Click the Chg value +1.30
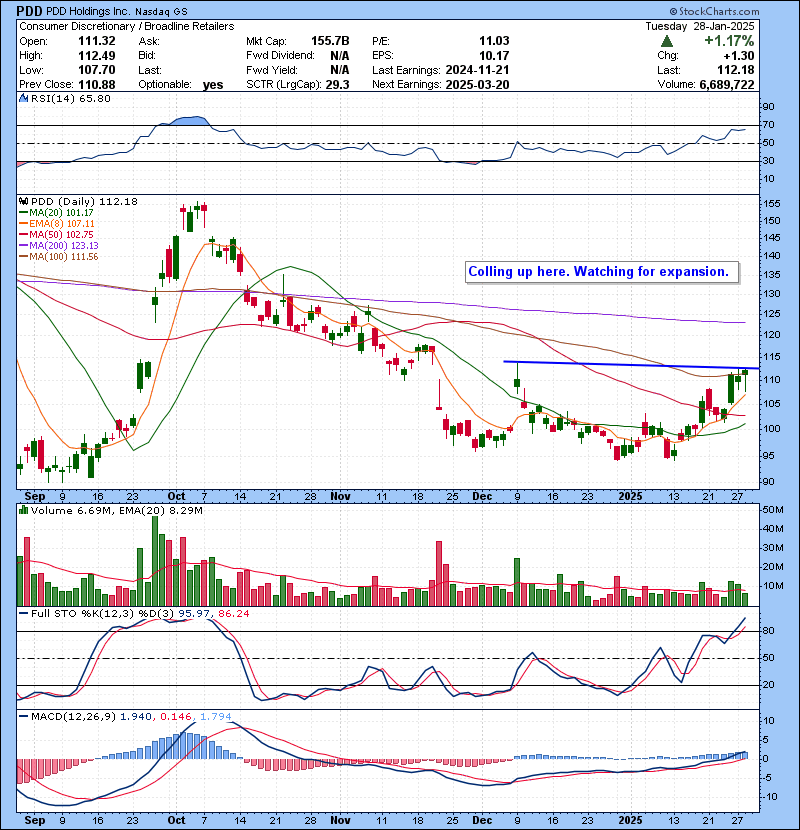 (740, 56)
